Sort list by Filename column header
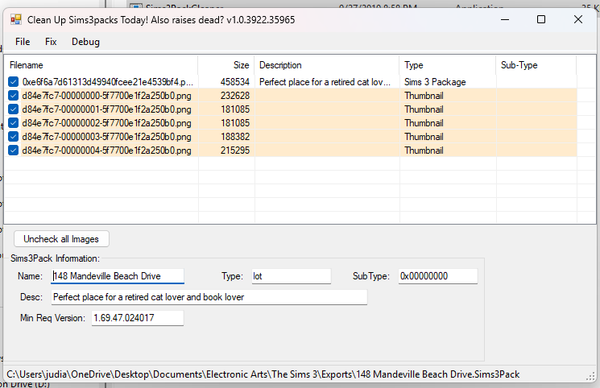The height and width of the screenshot is (388, 600). pos(101,65)
